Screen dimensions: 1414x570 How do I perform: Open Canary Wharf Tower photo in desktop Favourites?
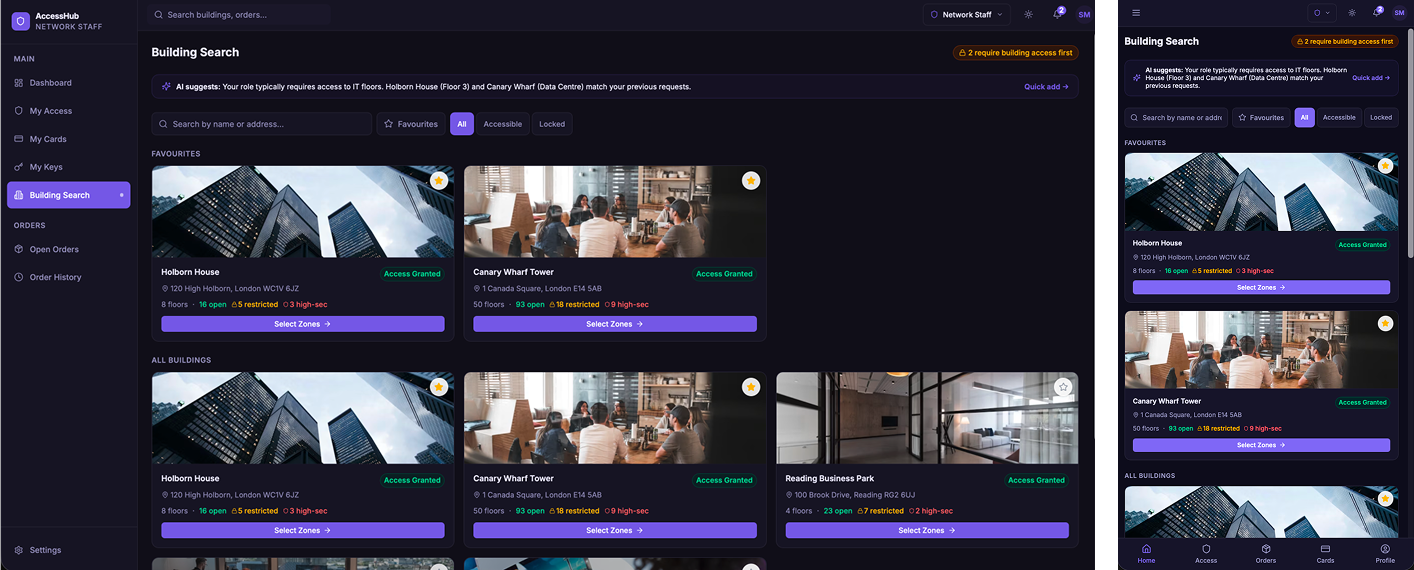pyautogui.click(x=615, y=212)
